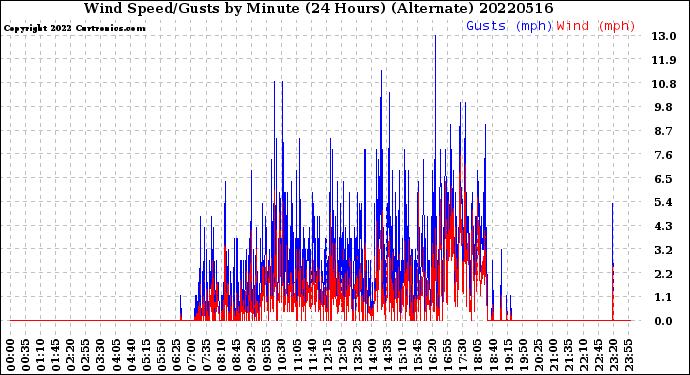
Task: Click the 5.4 y-axis value
Action: [664, 202]
